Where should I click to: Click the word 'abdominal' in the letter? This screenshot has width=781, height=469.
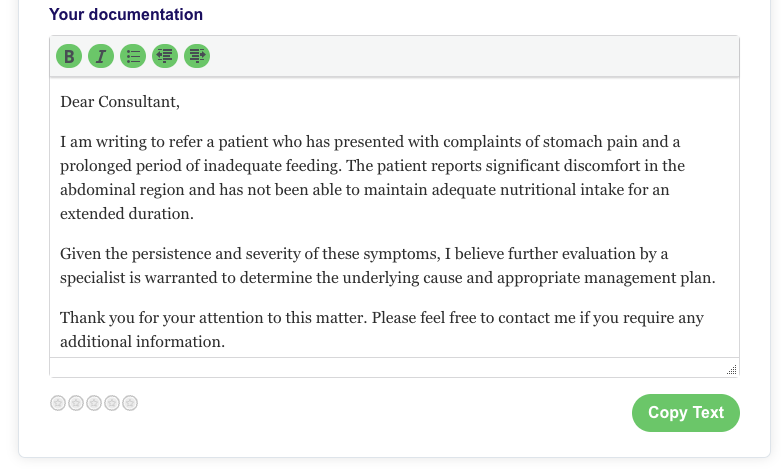click(x=95, y=189)
